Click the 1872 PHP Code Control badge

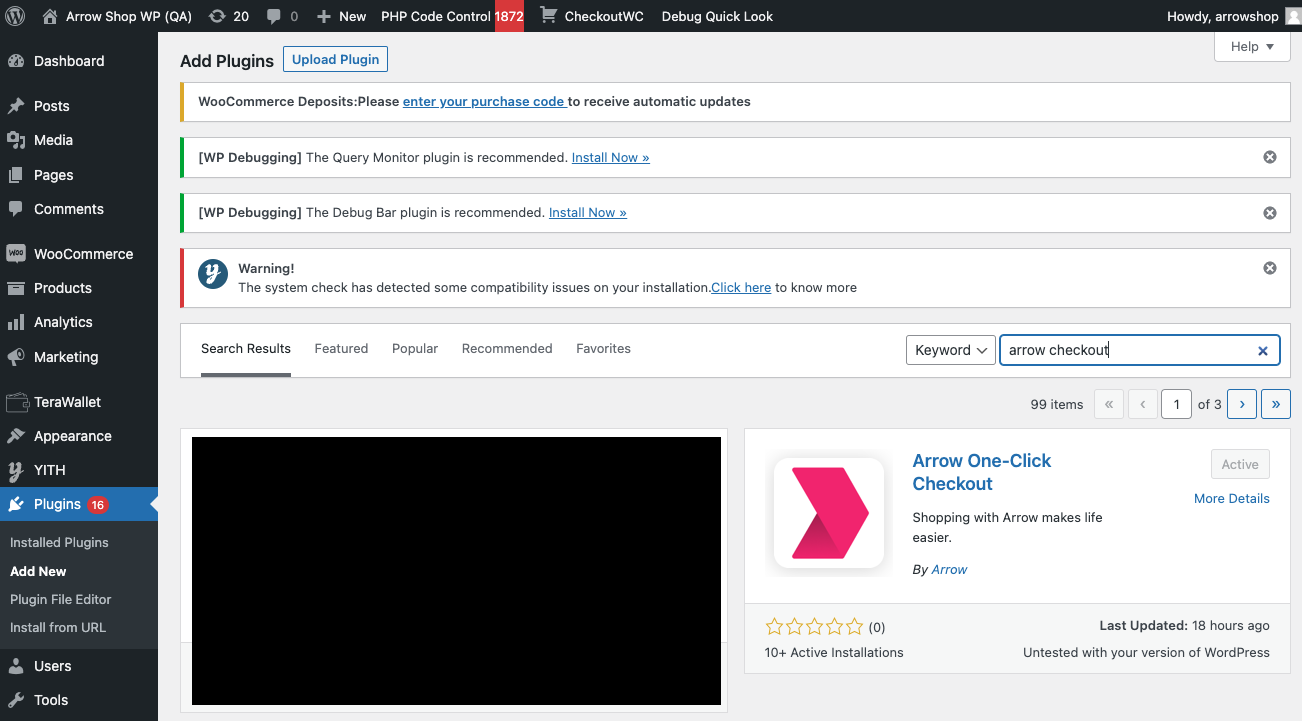point(509,16)
